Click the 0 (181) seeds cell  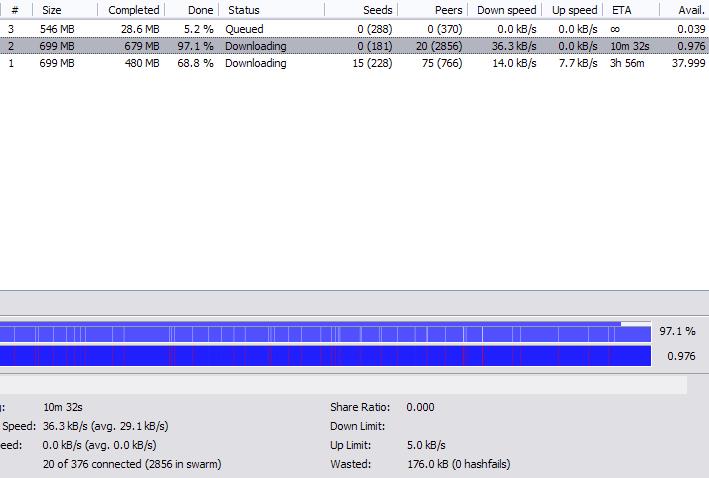(x=374, y=46)
